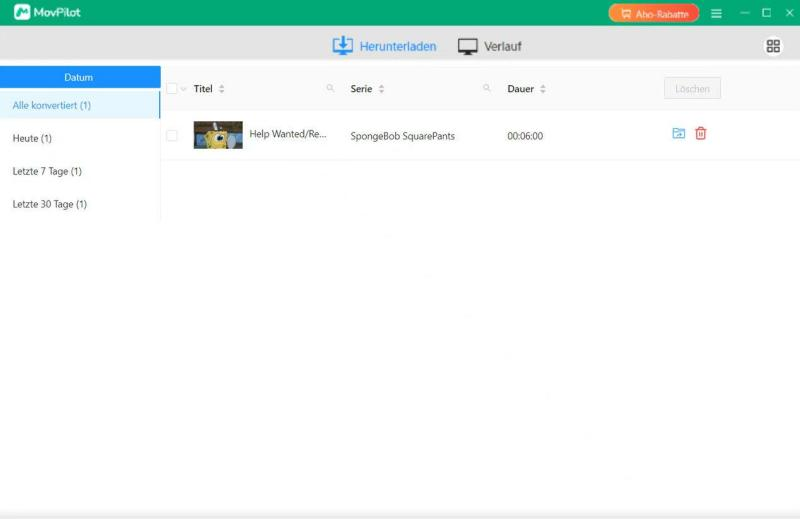800x519 pixels.
Task: Click the Serie column header label
Action: [x=361, y=89]
